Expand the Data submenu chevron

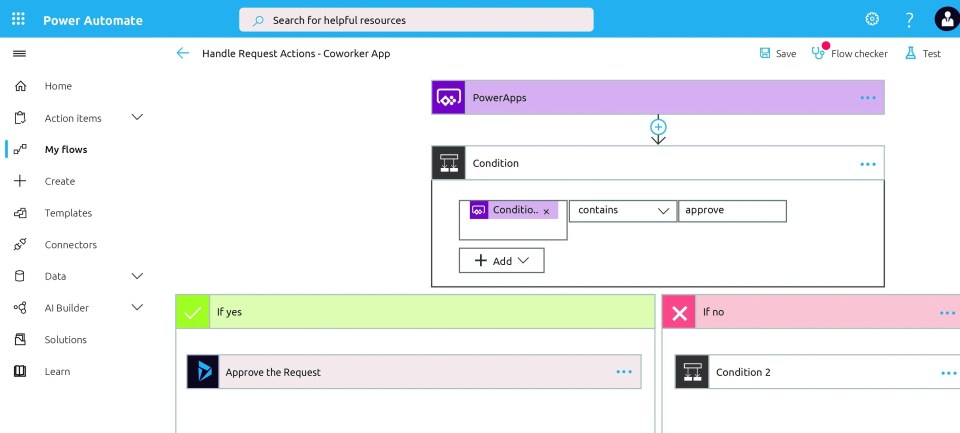pyautogui.click(x=137, y=276)
